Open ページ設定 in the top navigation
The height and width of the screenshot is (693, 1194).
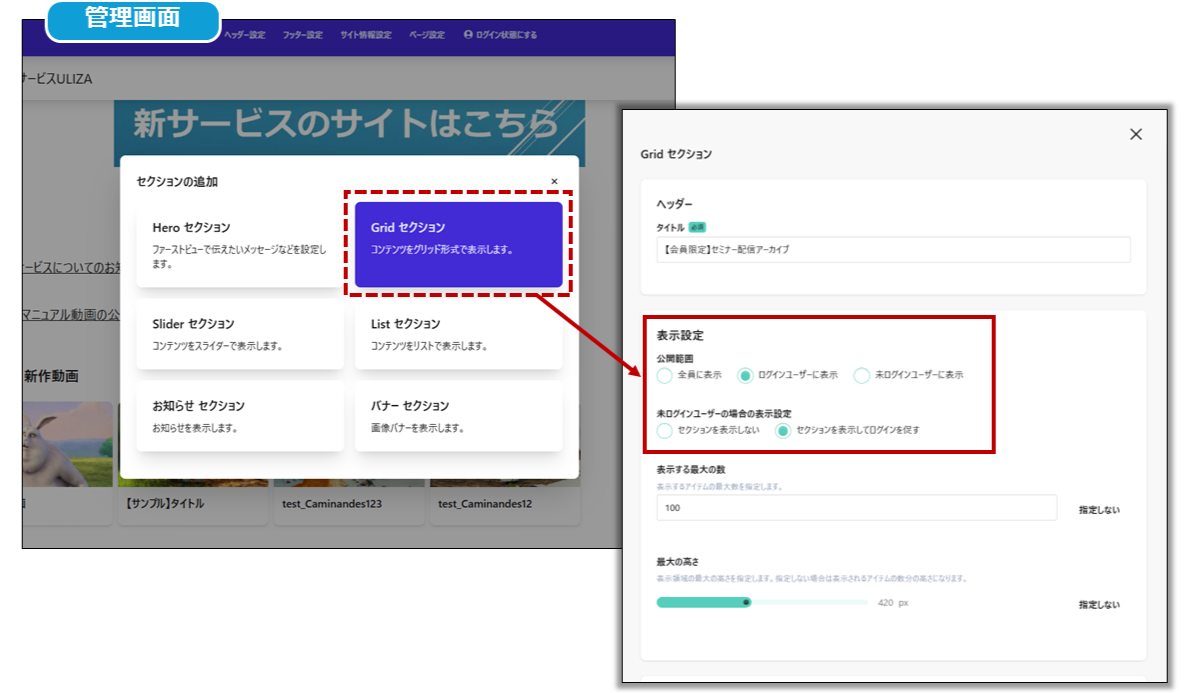(427, 35)
